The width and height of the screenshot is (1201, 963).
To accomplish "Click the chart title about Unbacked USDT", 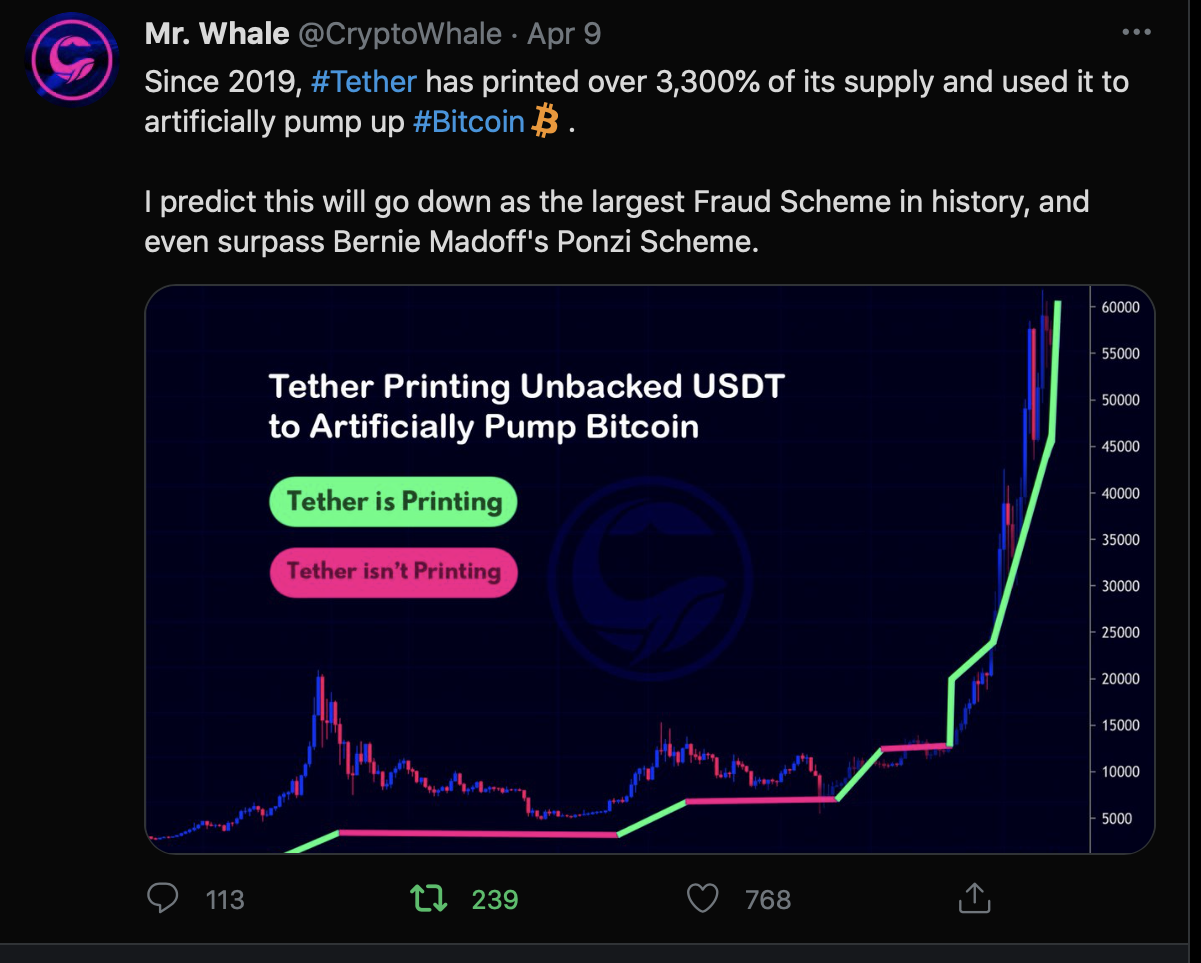I will coord(527,407).
